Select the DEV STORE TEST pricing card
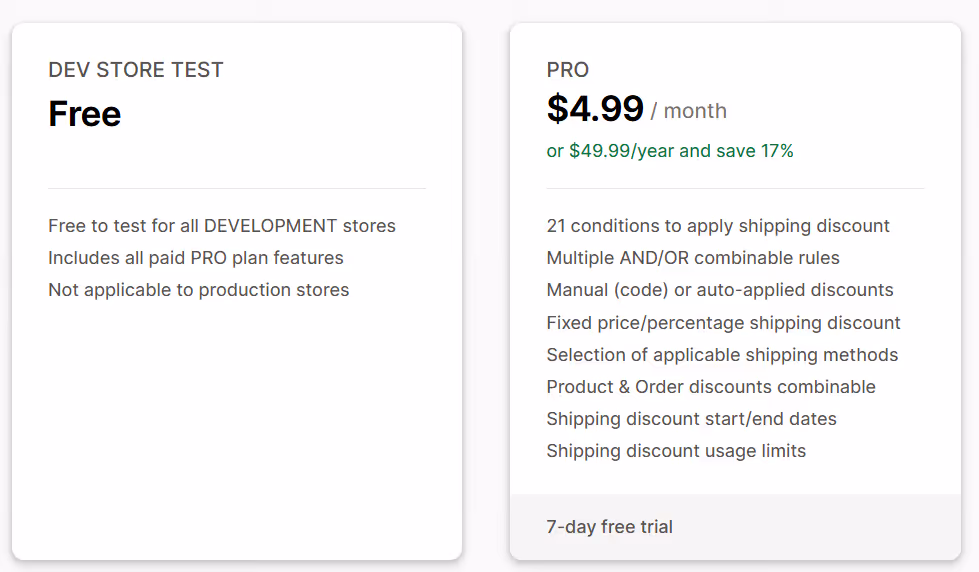The image size is (979, 572). click(237, 292)
